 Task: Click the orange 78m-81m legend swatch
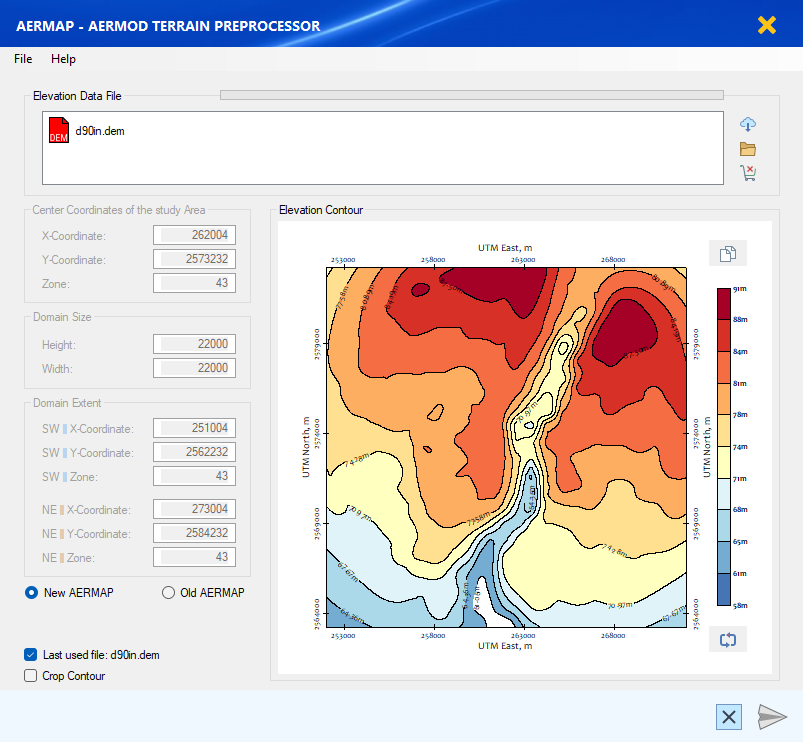tap(724, 399)
